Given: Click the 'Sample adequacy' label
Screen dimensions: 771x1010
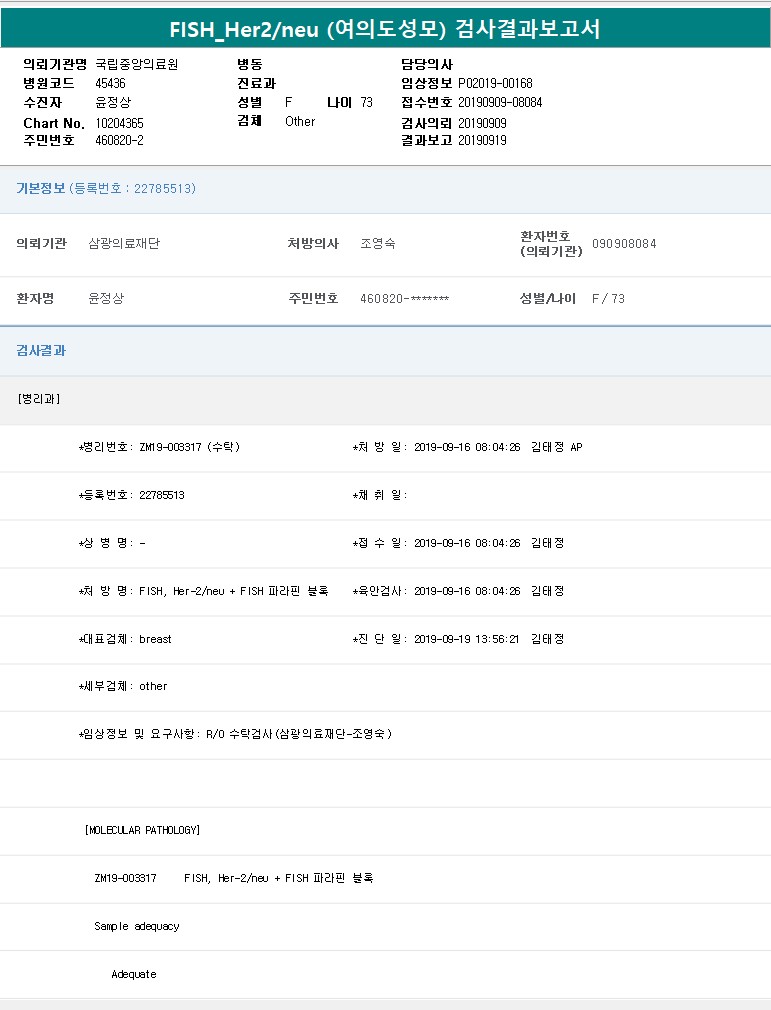Looking at the screenshot, I should pyautogui.click(x=137, y=926).
